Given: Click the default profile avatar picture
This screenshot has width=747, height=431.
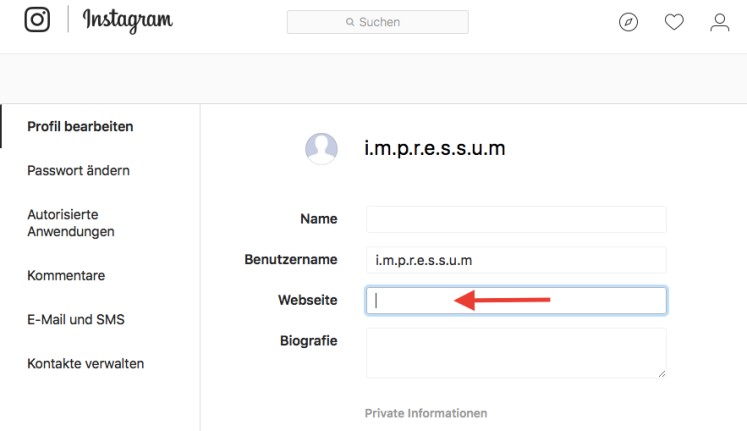Looking at the screenshot, I should (321, 149).
